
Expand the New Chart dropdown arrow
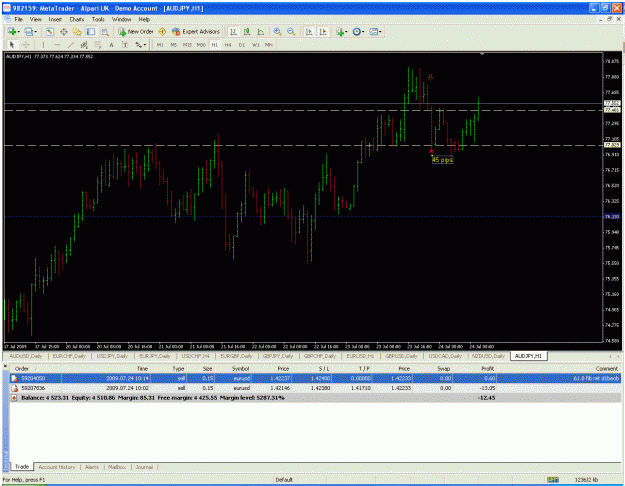tap(18, 31)
